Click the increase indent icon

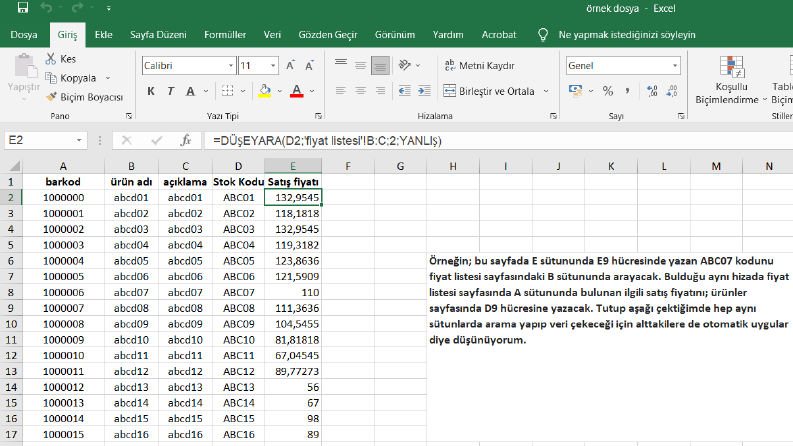click(x=424, y=91)
